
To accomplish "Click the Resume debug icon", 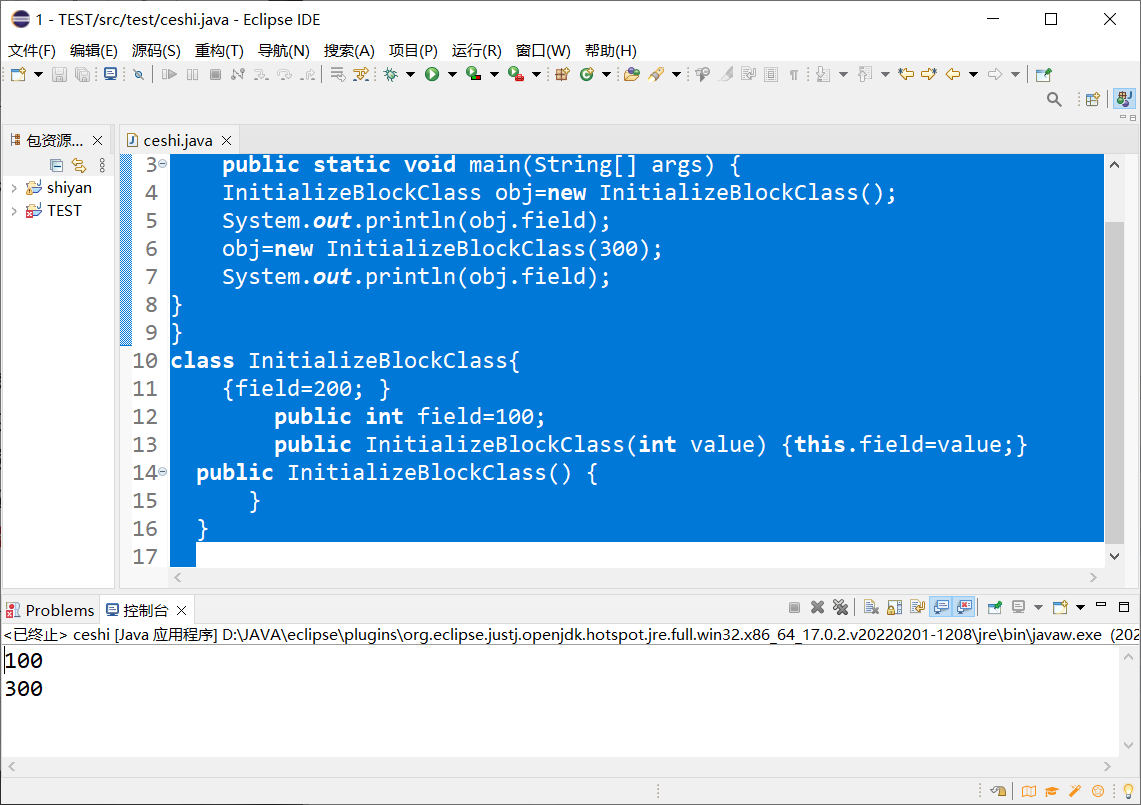I will [170, 74].
